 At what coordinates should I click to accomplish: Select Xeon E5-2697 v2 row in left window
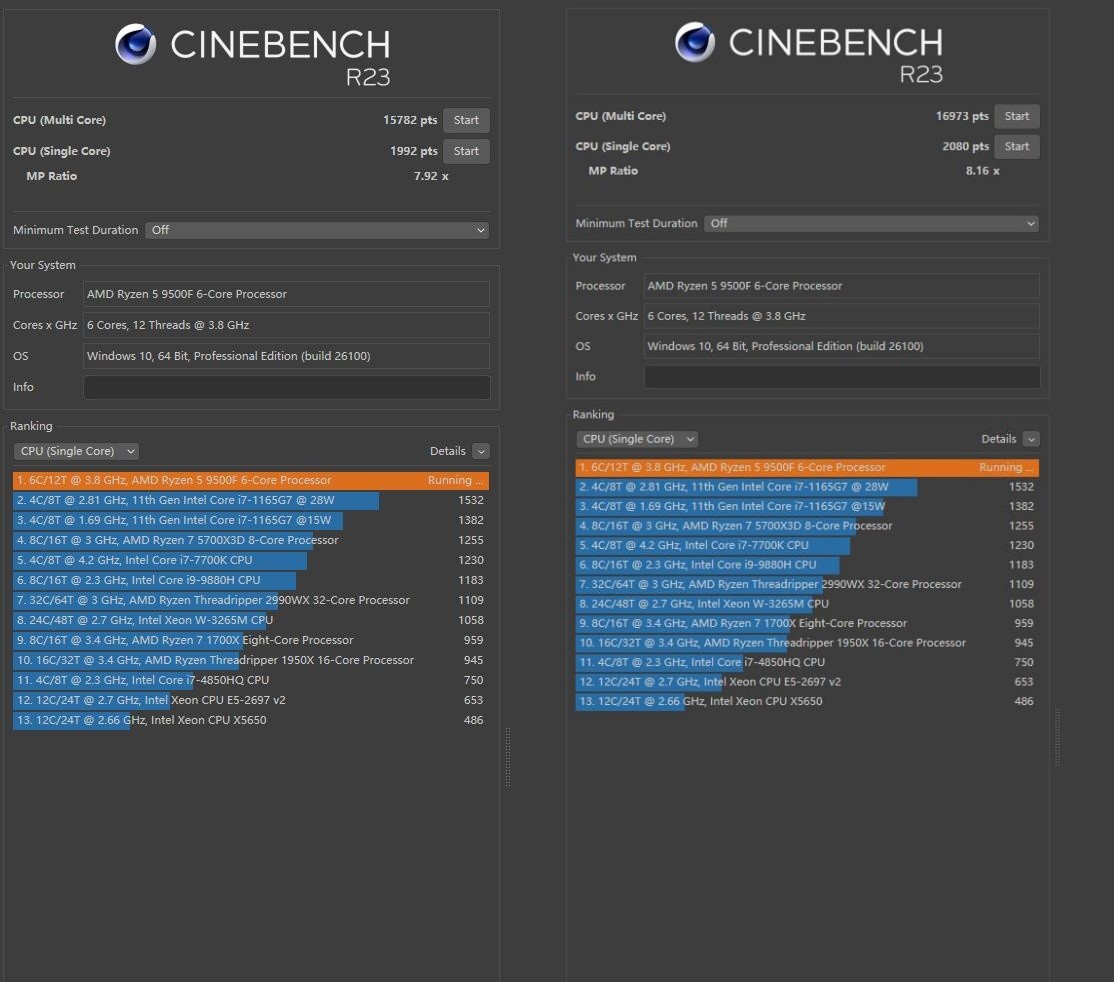tap(251, 700)
